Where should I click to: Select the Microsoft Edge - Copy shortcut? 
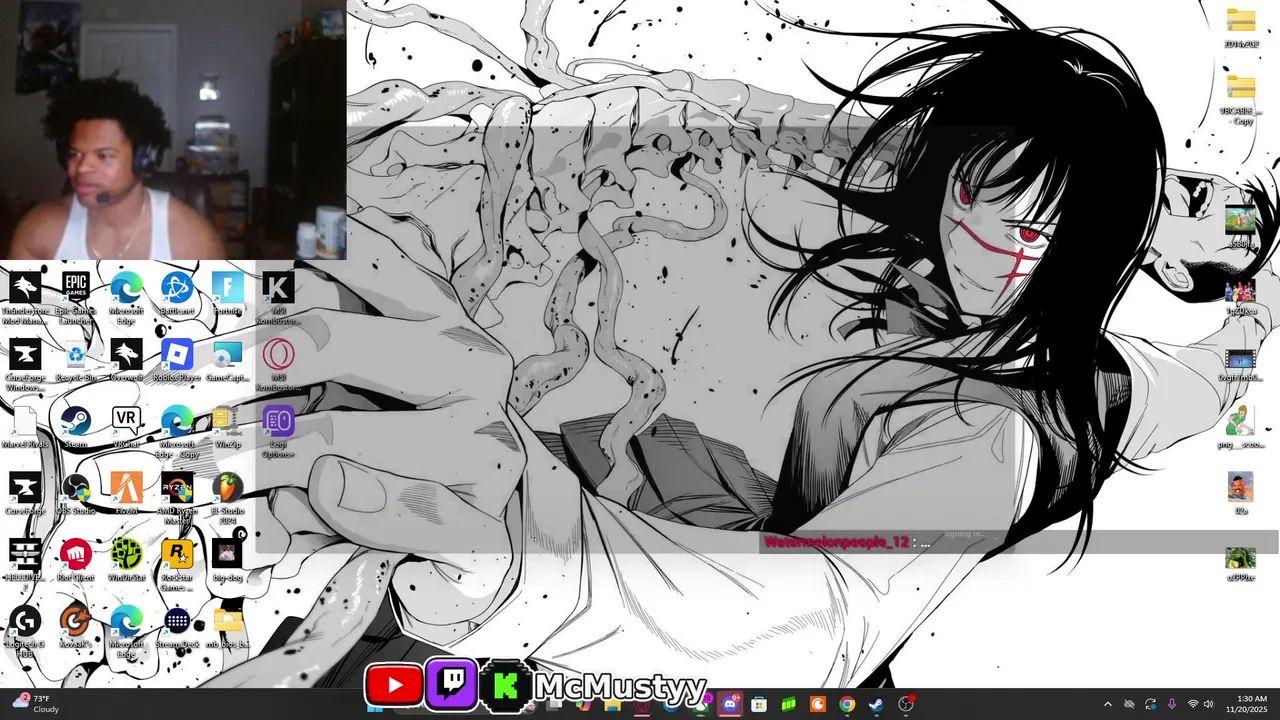tap(177, 432)
